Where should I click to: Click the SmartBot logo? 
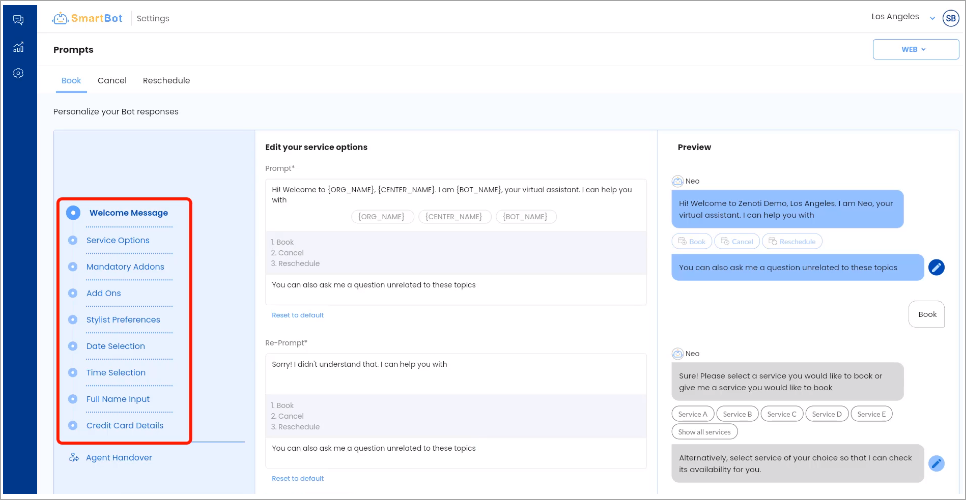[89, 18]
